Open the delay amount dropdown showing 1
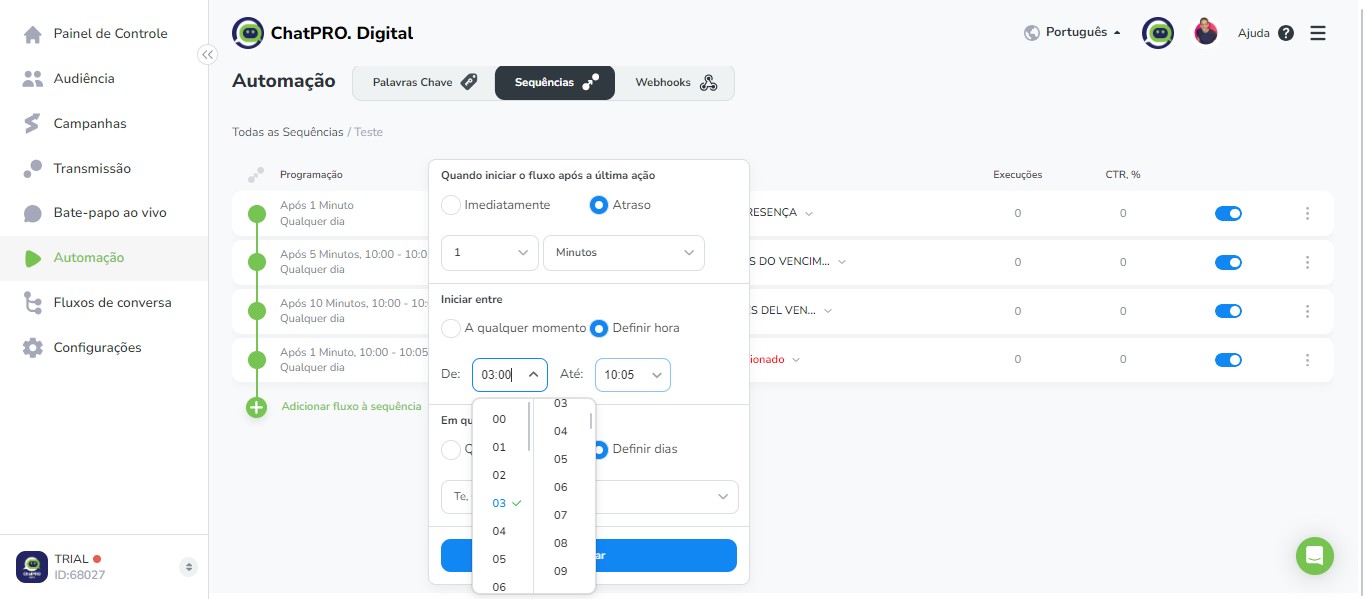 coord(490,253)
